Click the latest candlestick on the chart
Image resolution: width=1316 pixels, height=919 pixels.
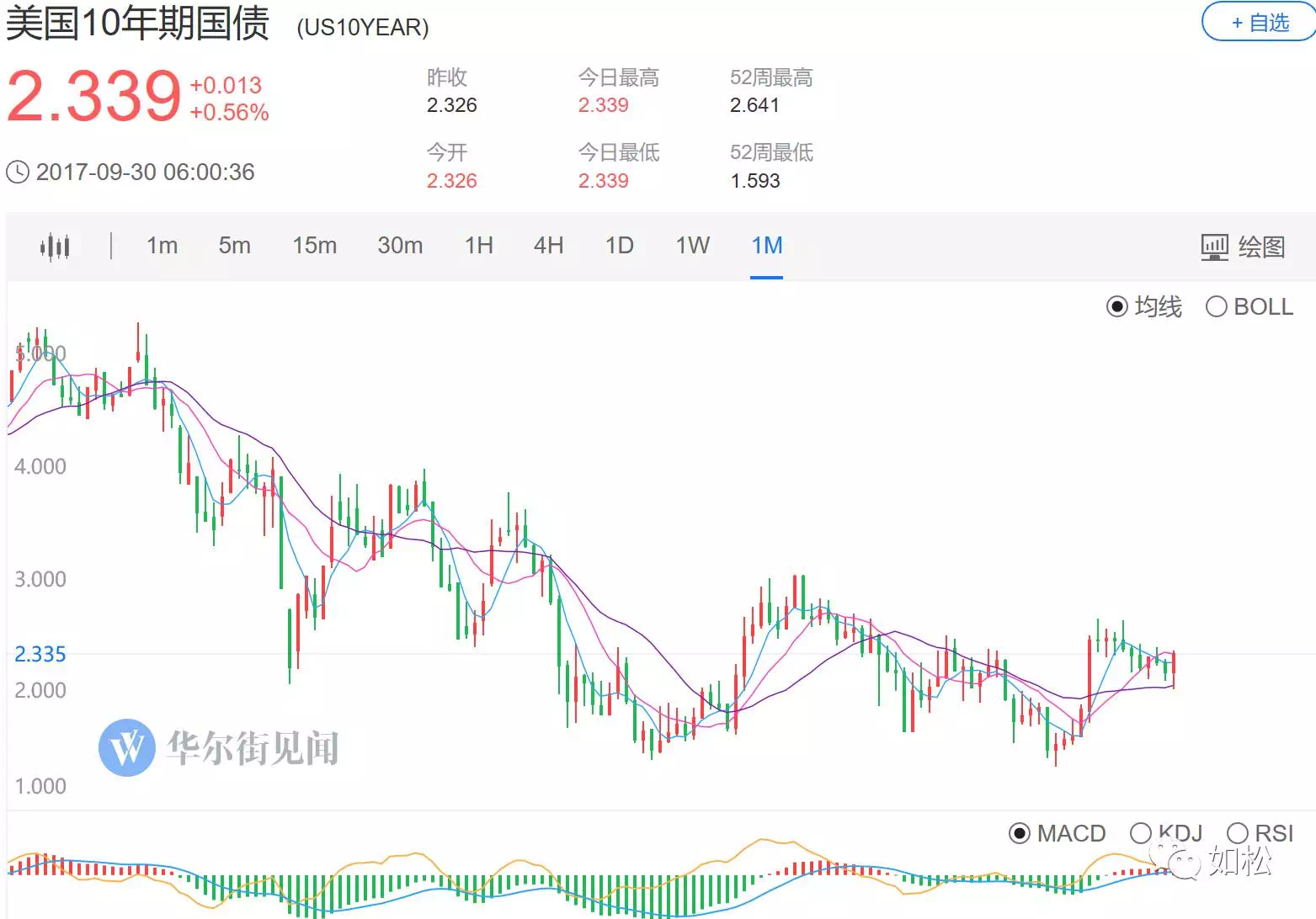(1174, 670)
